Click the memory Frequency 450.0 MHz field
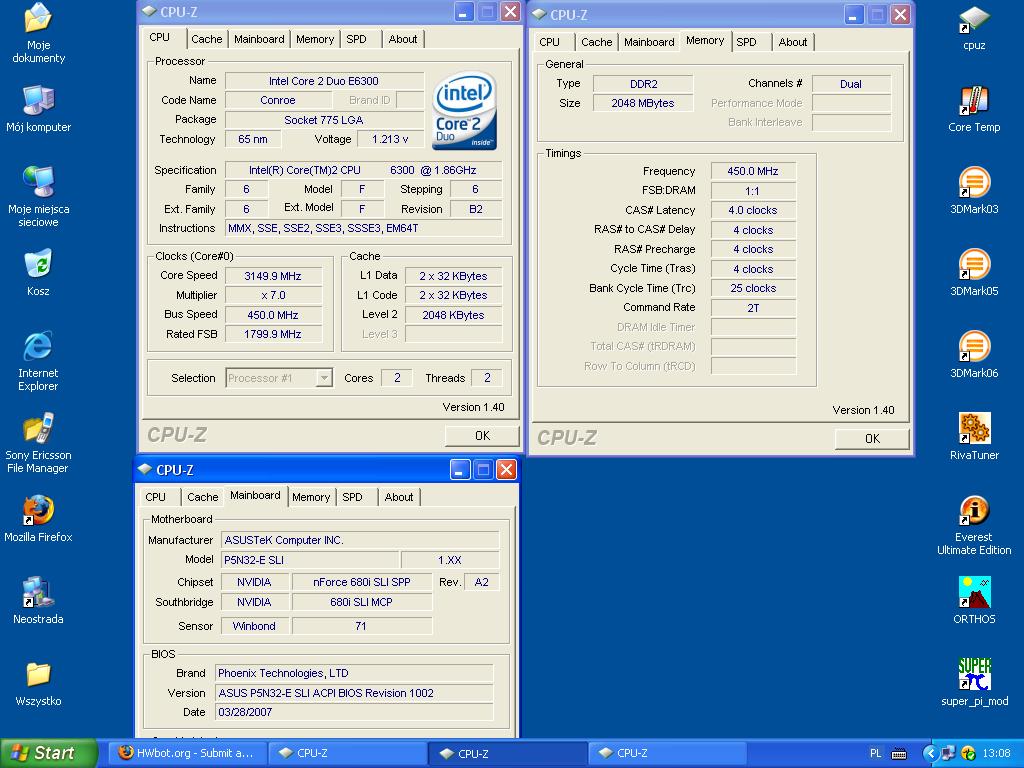 click(753, 171)
